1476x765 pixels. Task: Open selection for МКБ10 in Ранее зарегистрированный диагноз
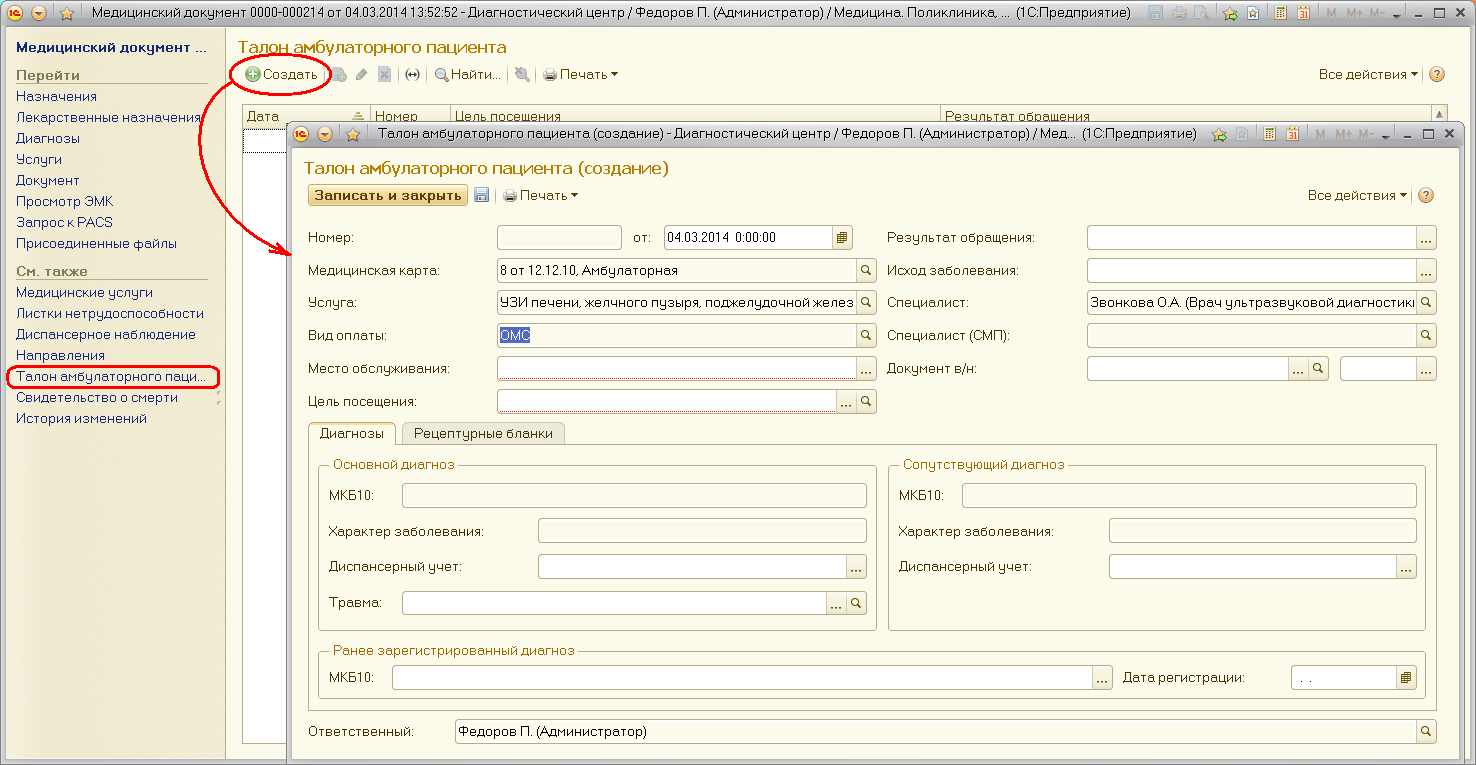[x=1103, y=677]
